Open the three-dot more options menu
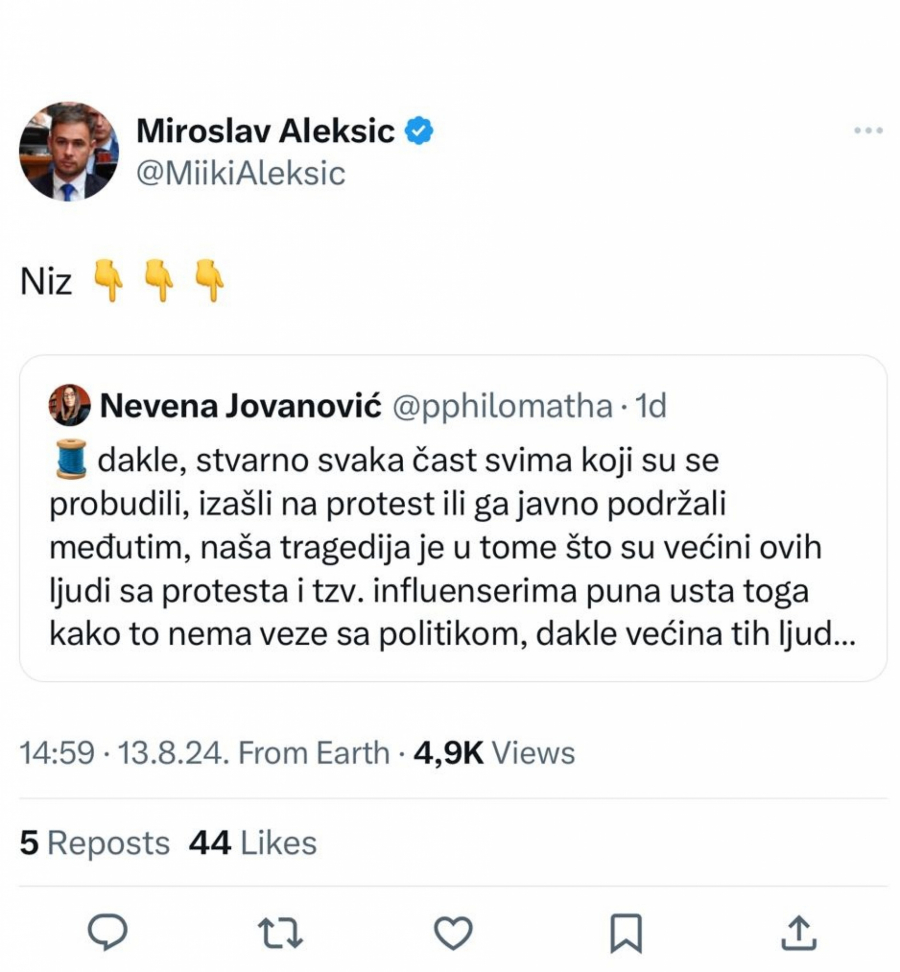Screen dimensions: 900x972 click(867, 131)
